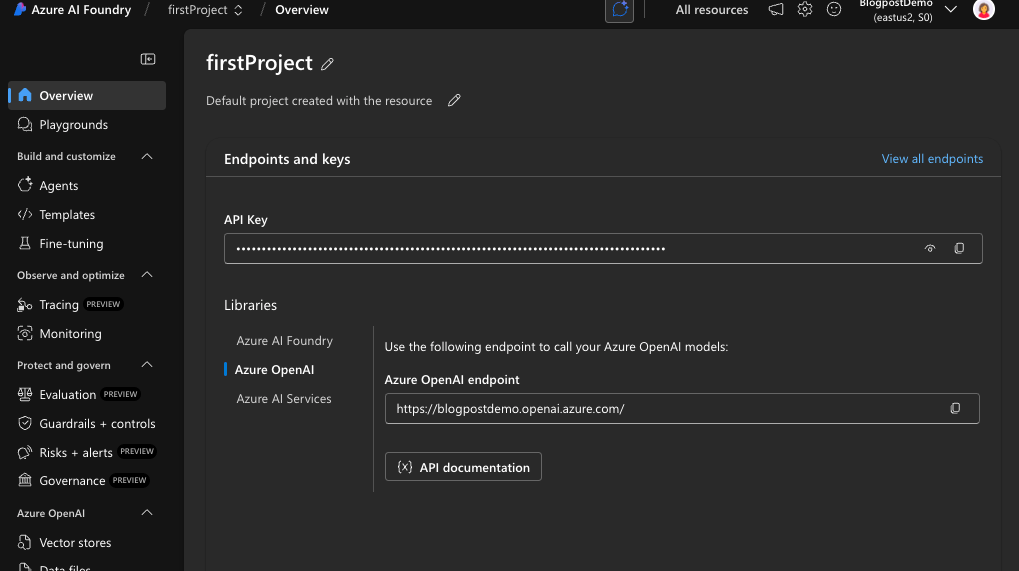Expand the BlogpostDemo resource dropdown
The height and width of the screenshot is (571, 1019).
click(x=950, y=10)
